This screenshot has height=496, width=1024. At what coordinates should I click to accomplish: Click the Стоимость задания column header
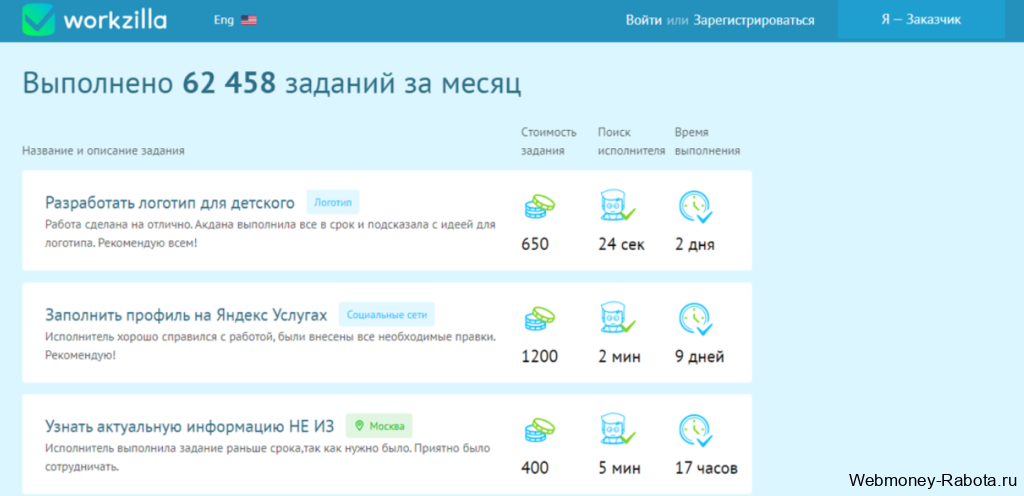point(549,142)
